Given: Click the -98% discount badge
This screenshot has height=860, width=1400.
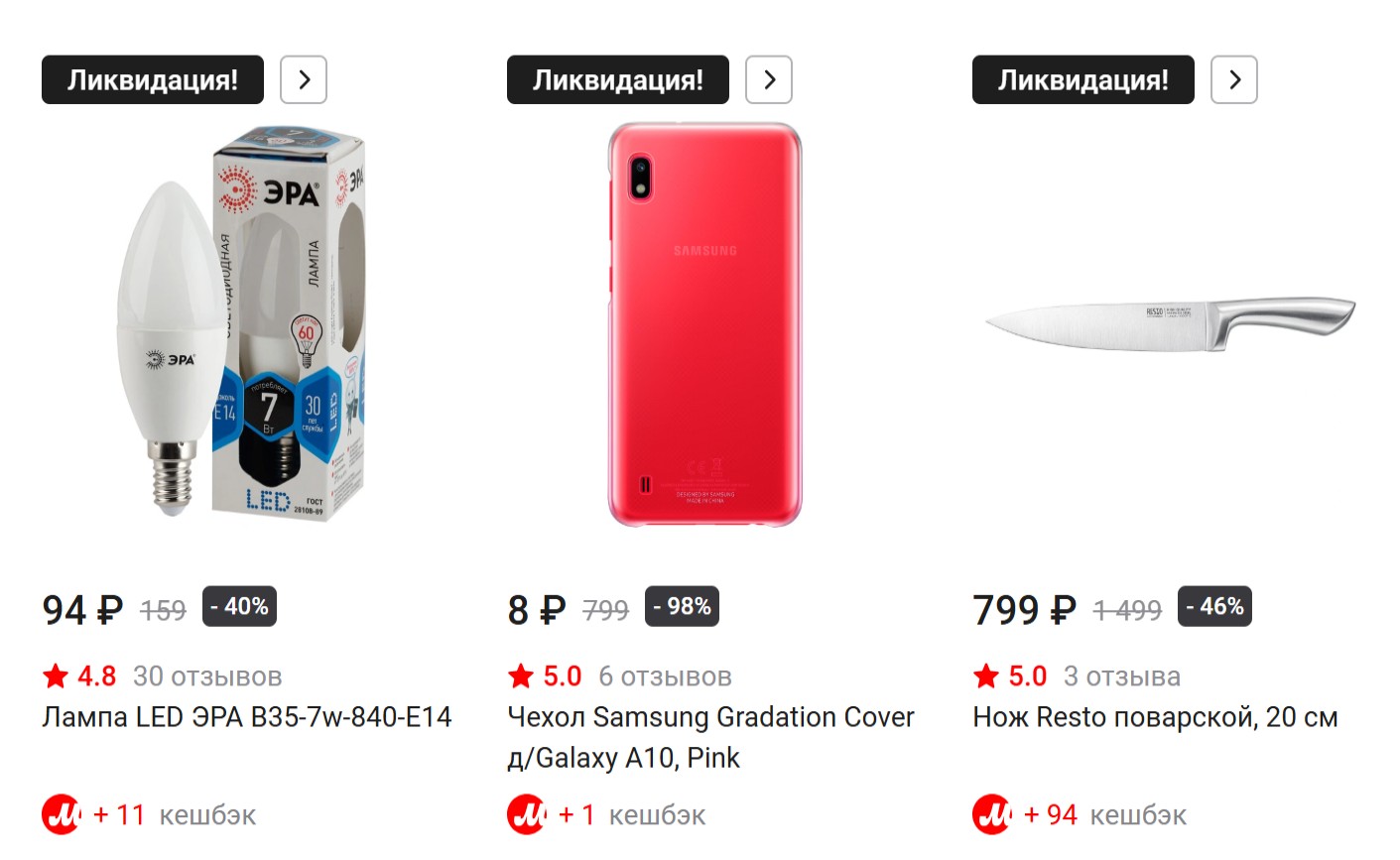Looking at the screenshot, I should click(x=683, y=607).
